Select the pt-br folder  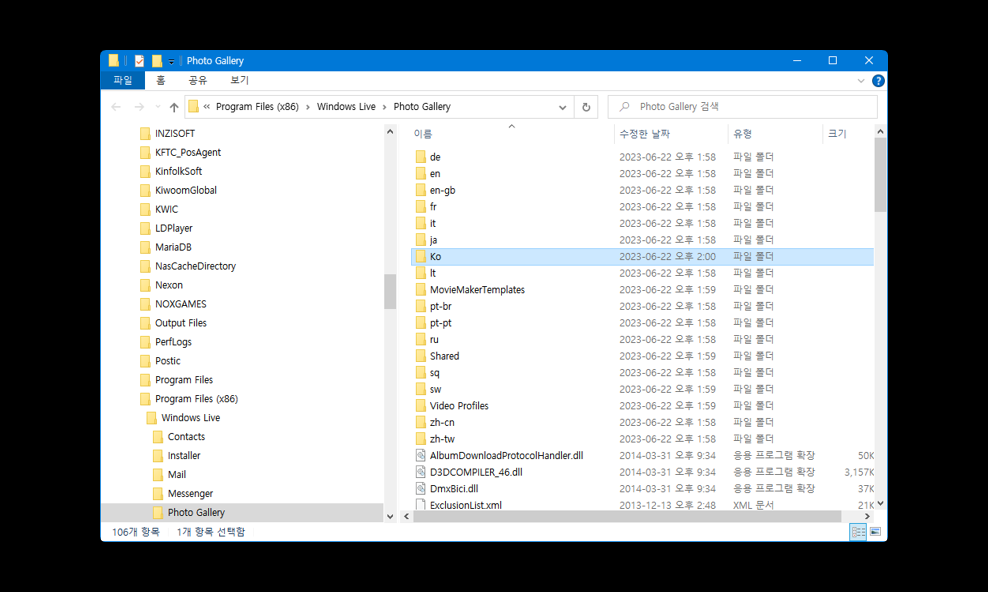coord(440,306)
